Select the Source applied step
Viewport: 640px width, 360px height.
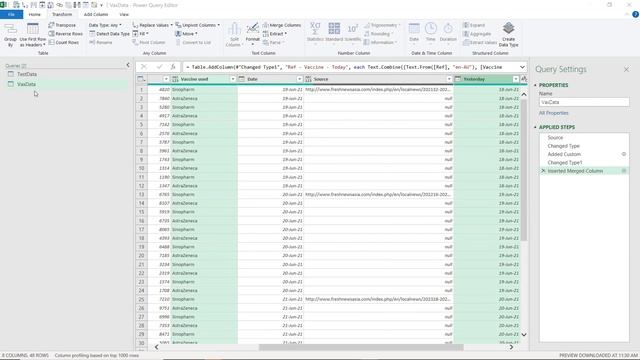(555, 138)
